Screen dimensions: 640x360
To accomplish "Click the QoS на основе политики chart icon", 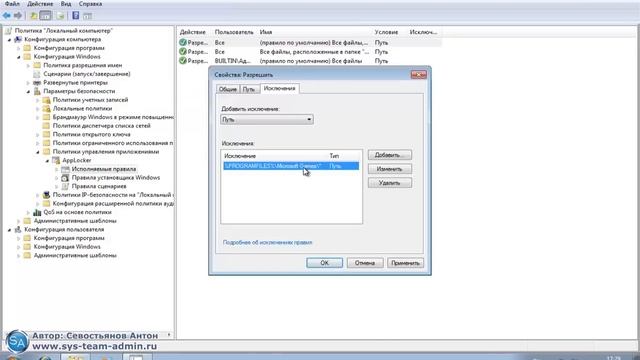I will [x=37, y=212].
